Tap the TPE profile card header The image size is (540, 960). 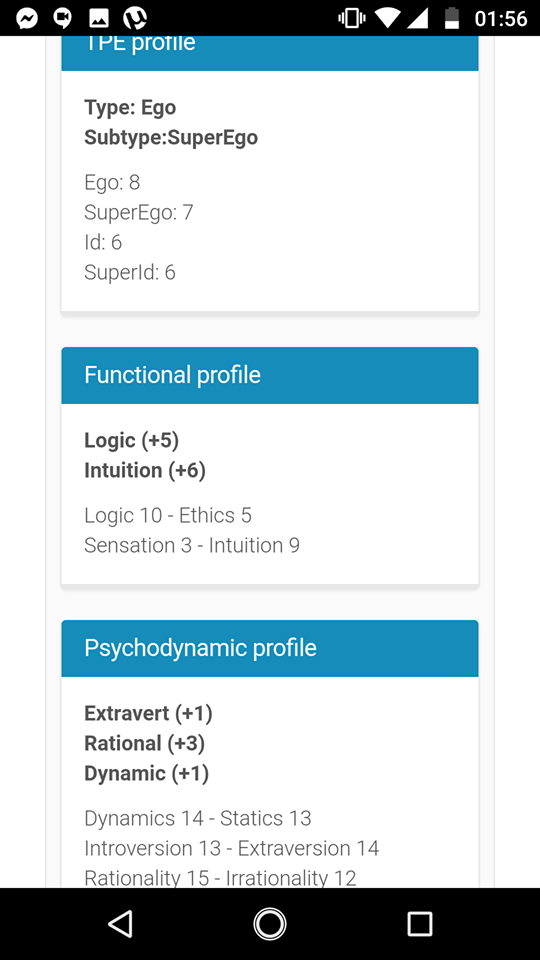270,53
